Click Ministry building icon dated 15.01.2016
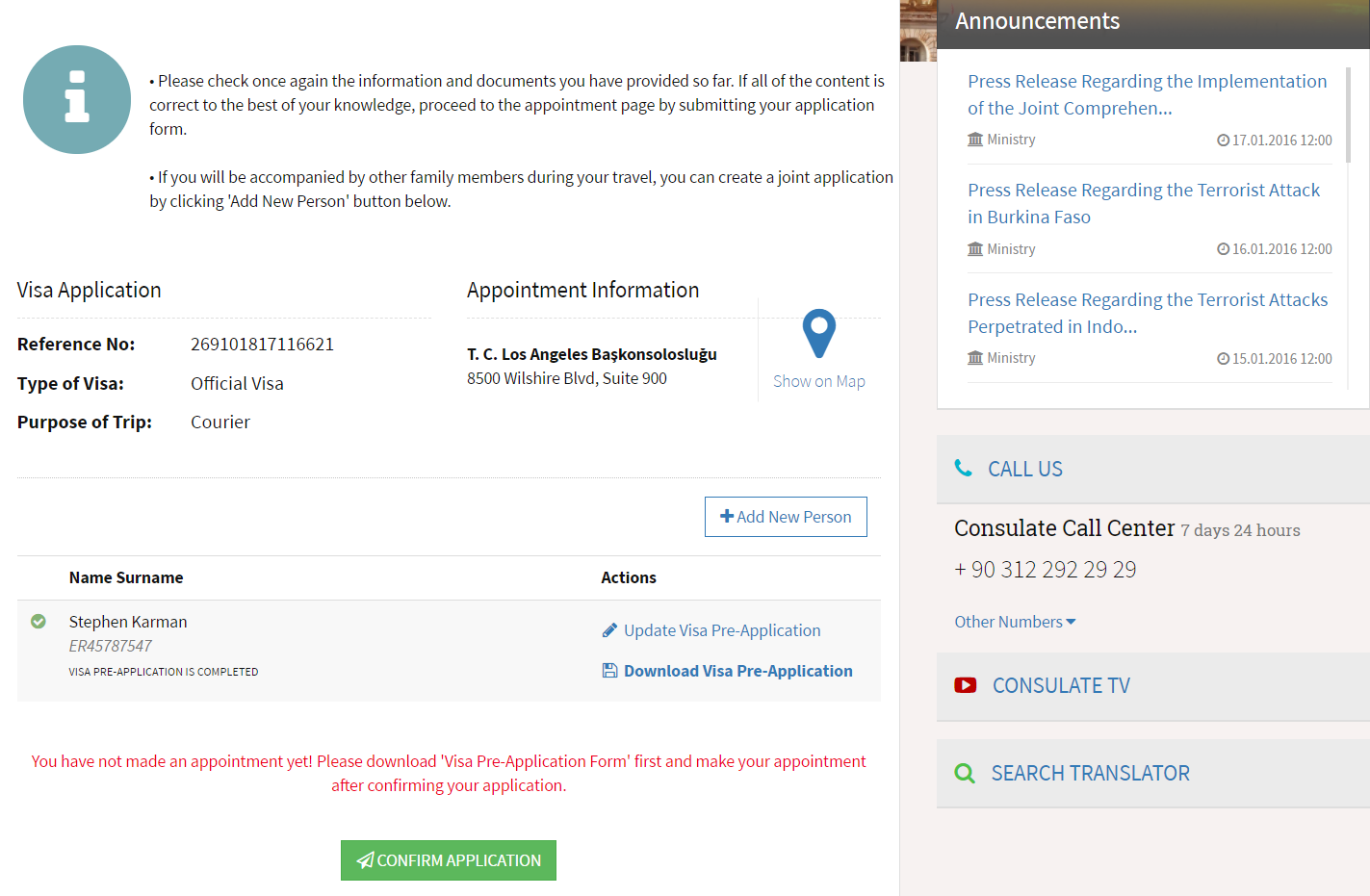Image resolution: width=1370 pixels, height=896 pixels. coord(975,358)
